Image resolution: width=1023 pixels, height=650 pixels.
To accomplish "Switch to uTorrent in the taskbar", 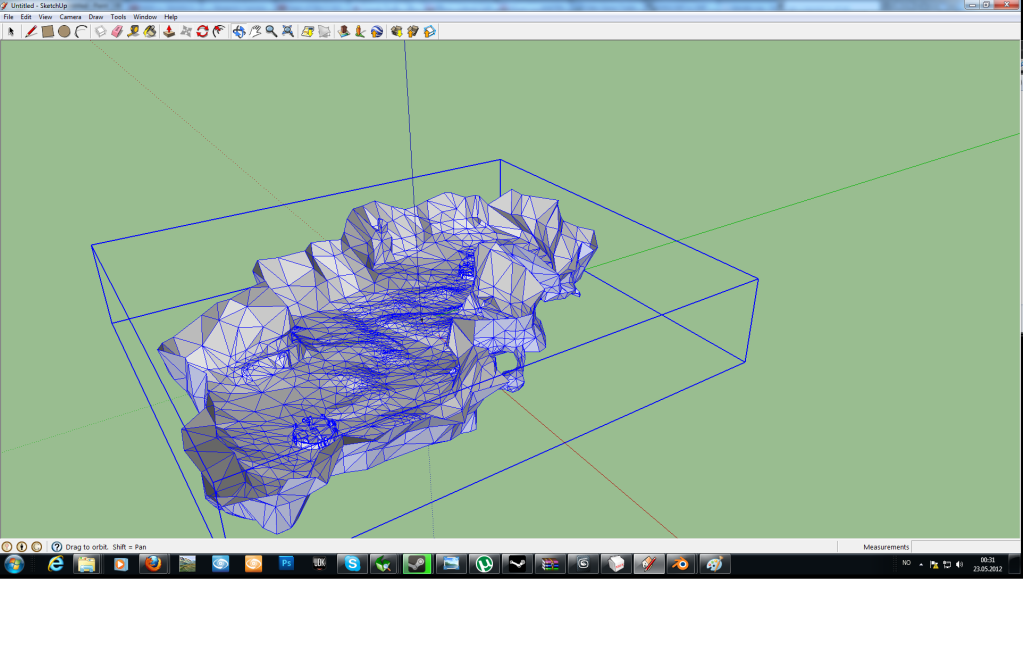I will (484, 564).
